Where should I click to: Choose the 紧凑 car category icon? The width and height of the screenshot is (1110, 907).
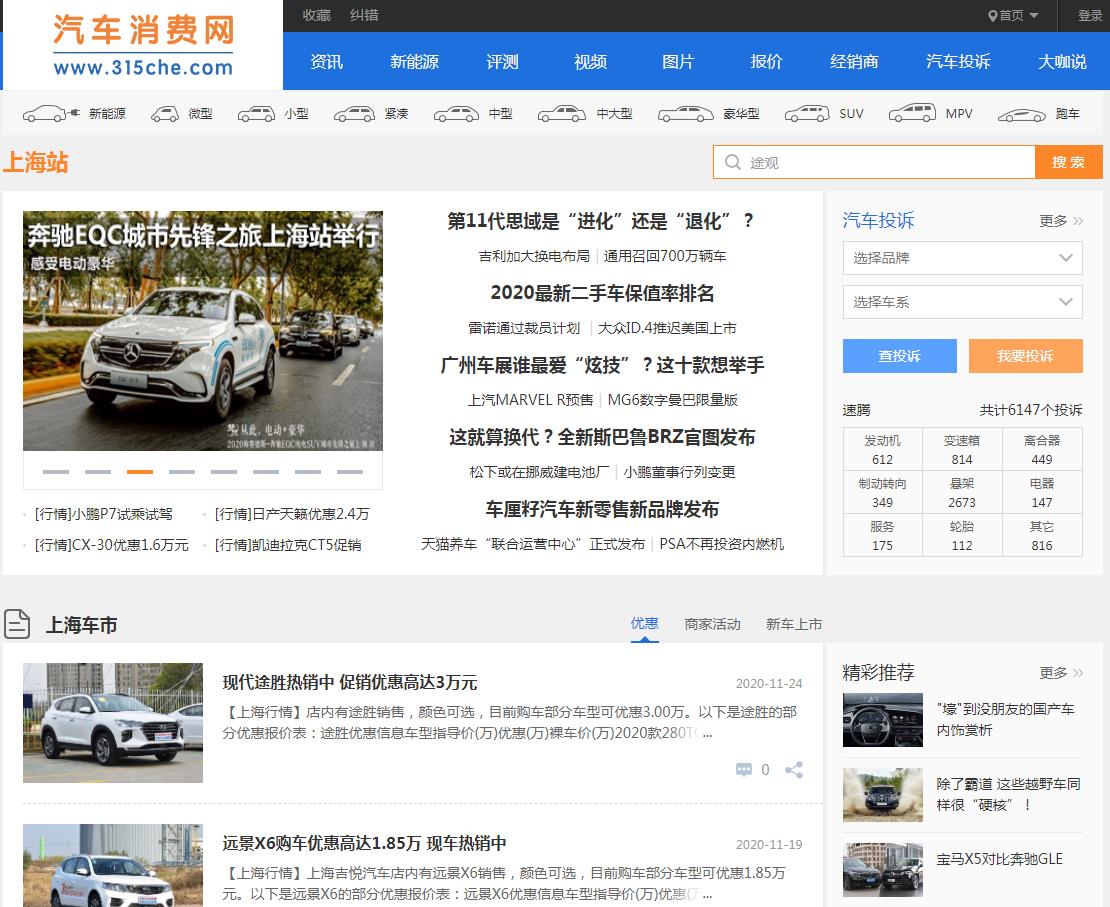pyautogui.click(x=354, y=113)
